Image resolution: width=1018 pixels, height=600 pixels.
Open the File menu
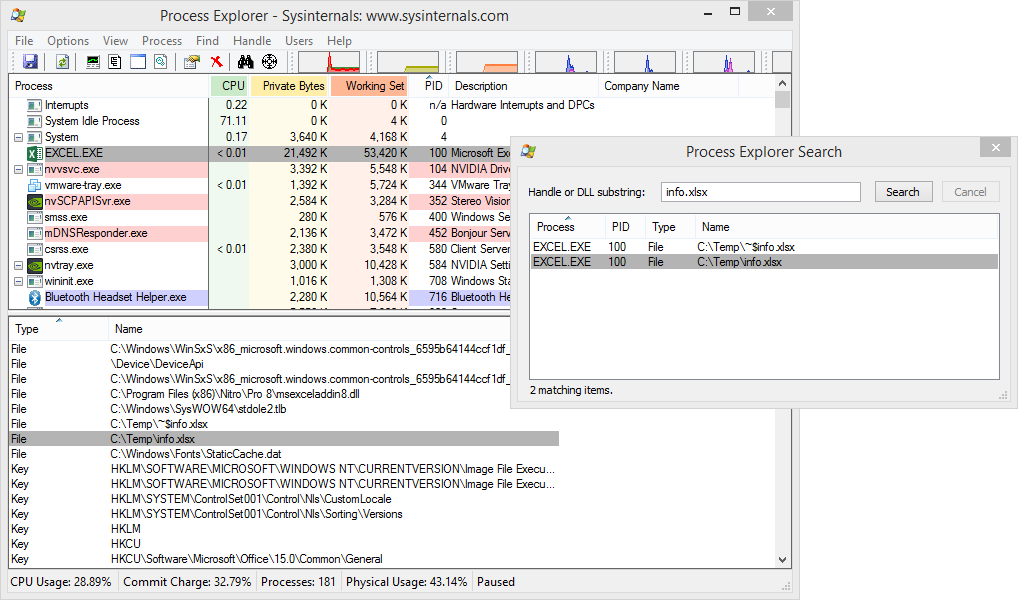tap(24, 41)
